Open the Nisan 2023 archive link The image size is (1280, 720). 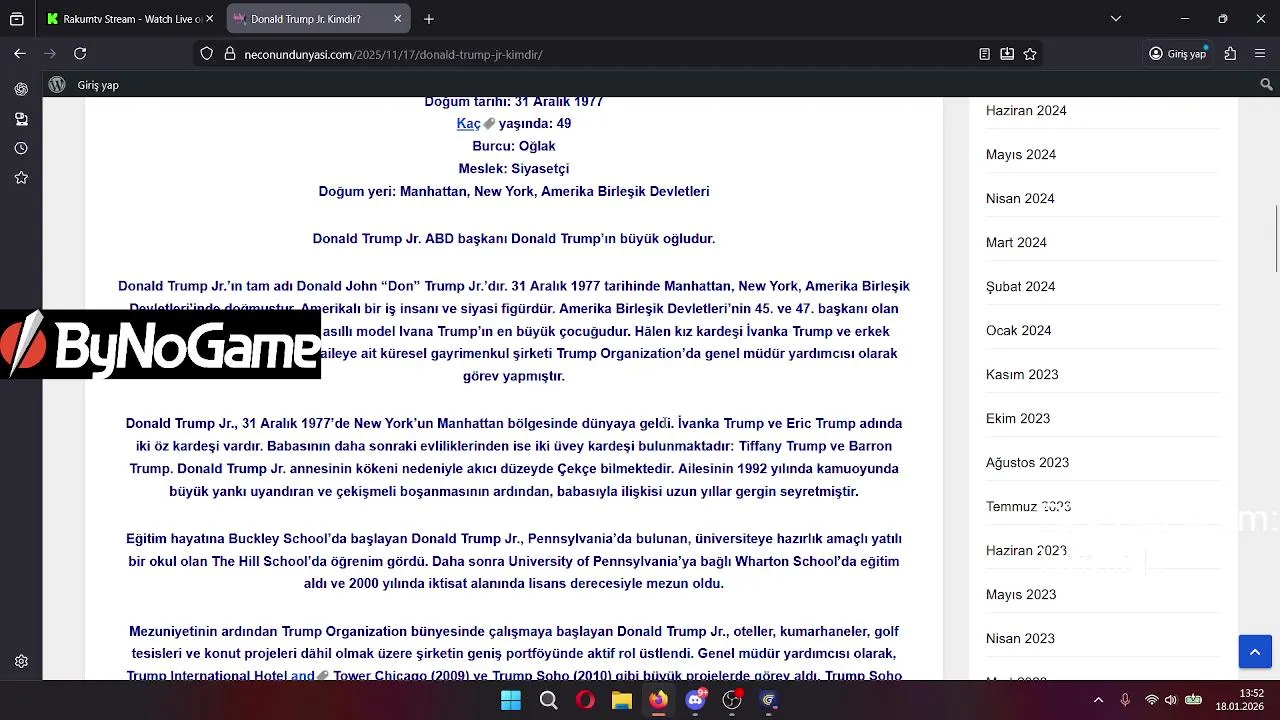click(1020, 638)
